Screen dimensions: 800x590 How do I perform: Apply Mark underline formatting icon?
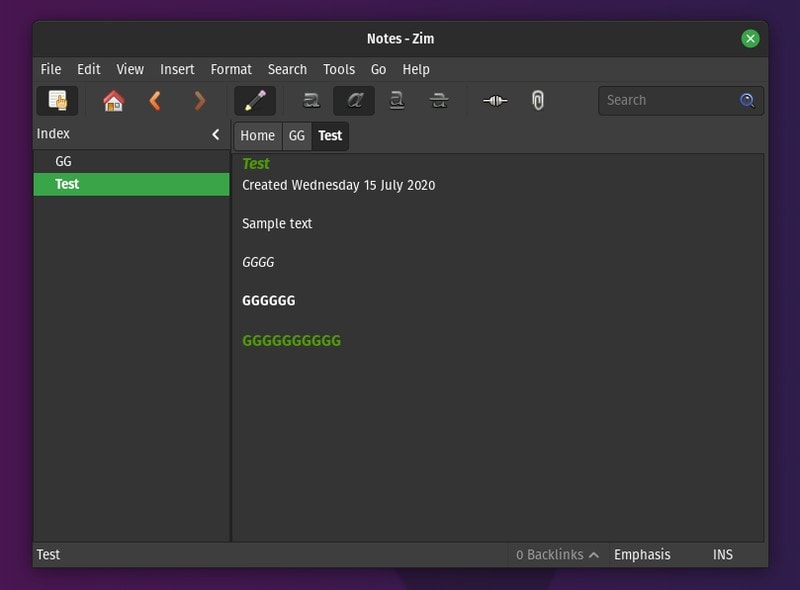click(397, 101)
